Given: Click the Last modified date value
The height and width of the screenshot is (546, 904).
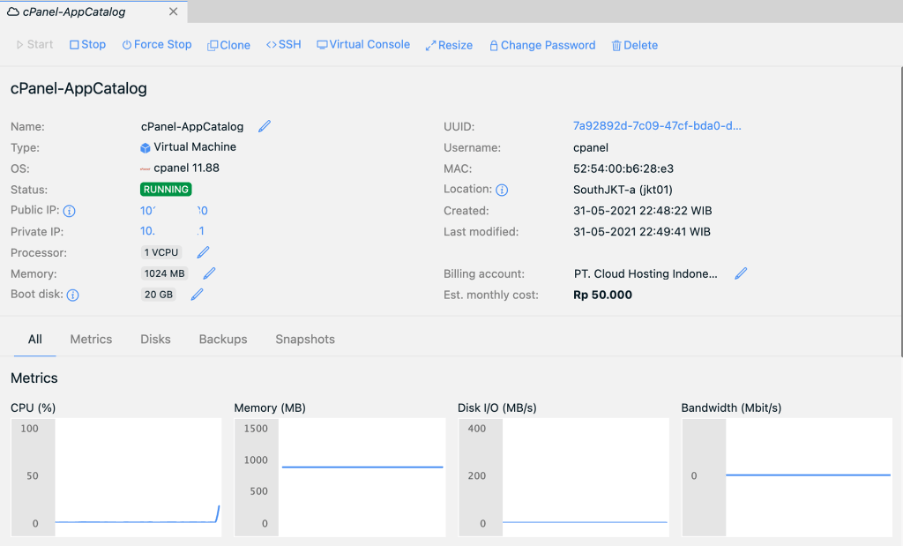Looking at the screenshot, I should pyautogui.click(x=642, y=231).
